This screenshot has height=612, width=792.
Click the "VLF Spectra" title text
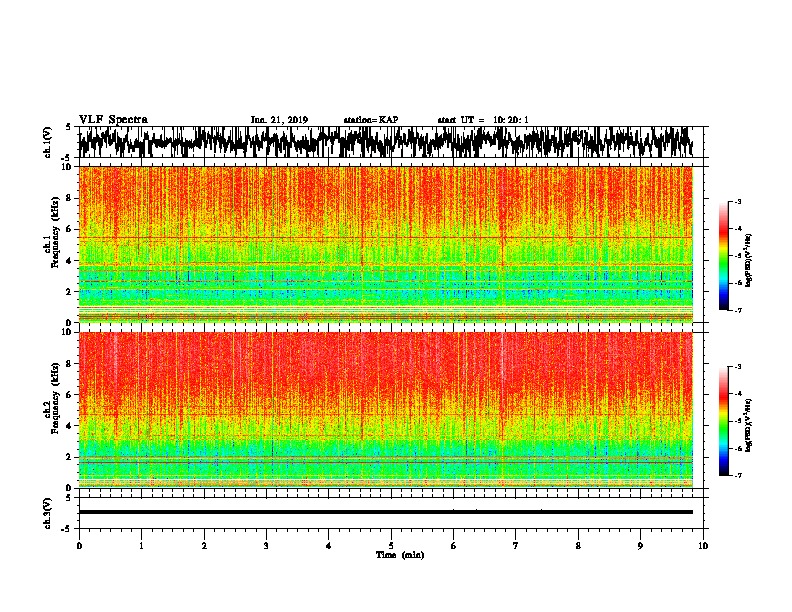tap(113, 120)
